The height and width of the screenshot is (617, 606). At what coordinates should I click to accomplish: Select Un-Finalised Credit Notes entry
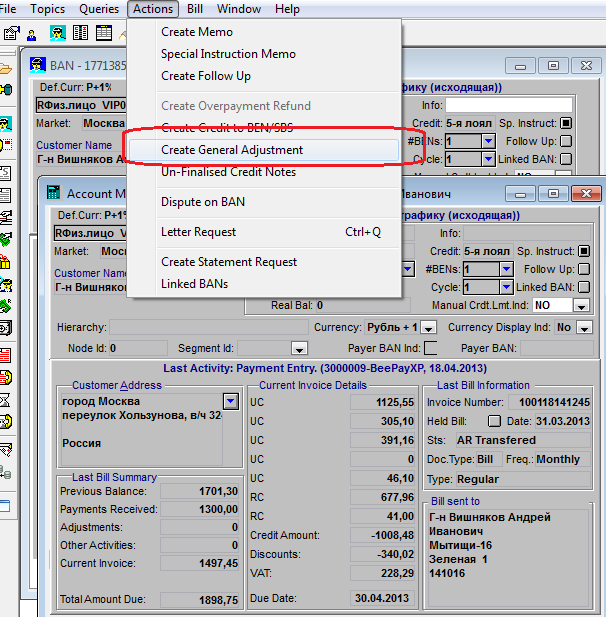point(229,172)
